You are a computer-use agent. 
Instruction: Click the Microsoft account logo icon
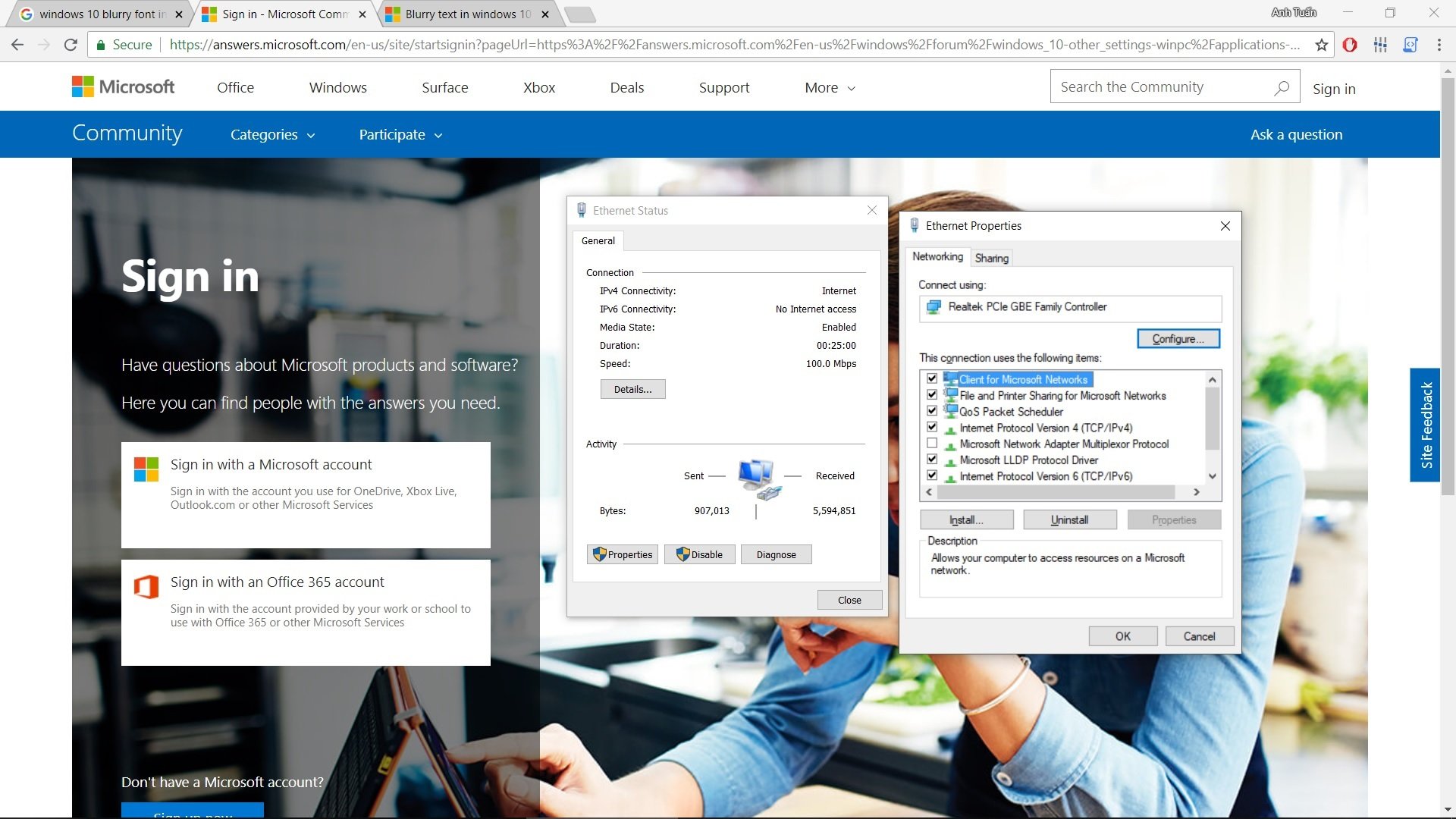[146, 469]
